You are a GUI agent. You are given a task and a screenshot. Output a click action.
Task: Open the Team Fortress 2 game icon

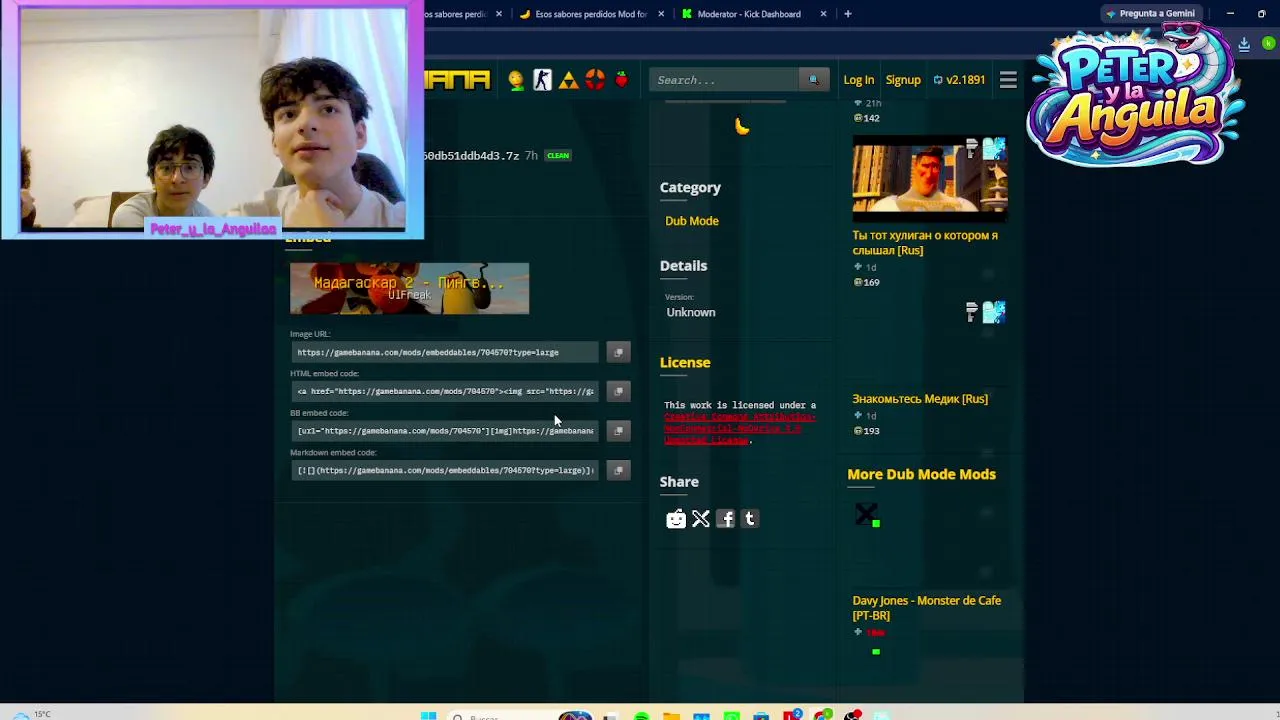tap(595, 80)
